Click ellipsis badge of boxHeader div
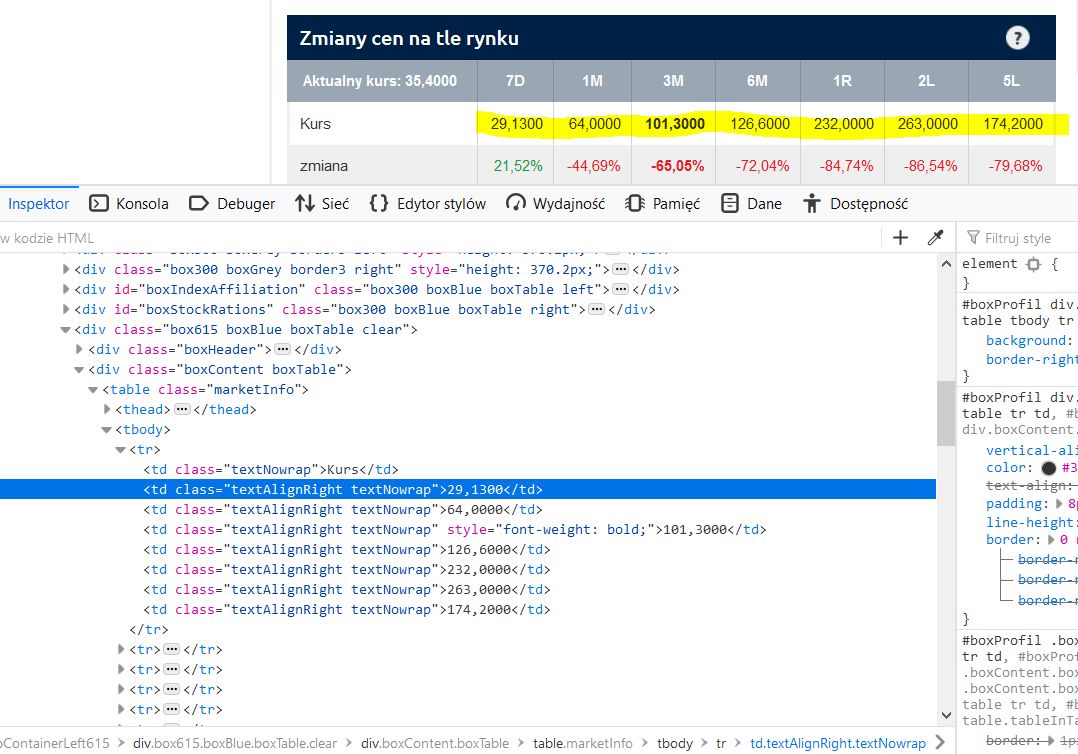 click(x=283, y=349)
